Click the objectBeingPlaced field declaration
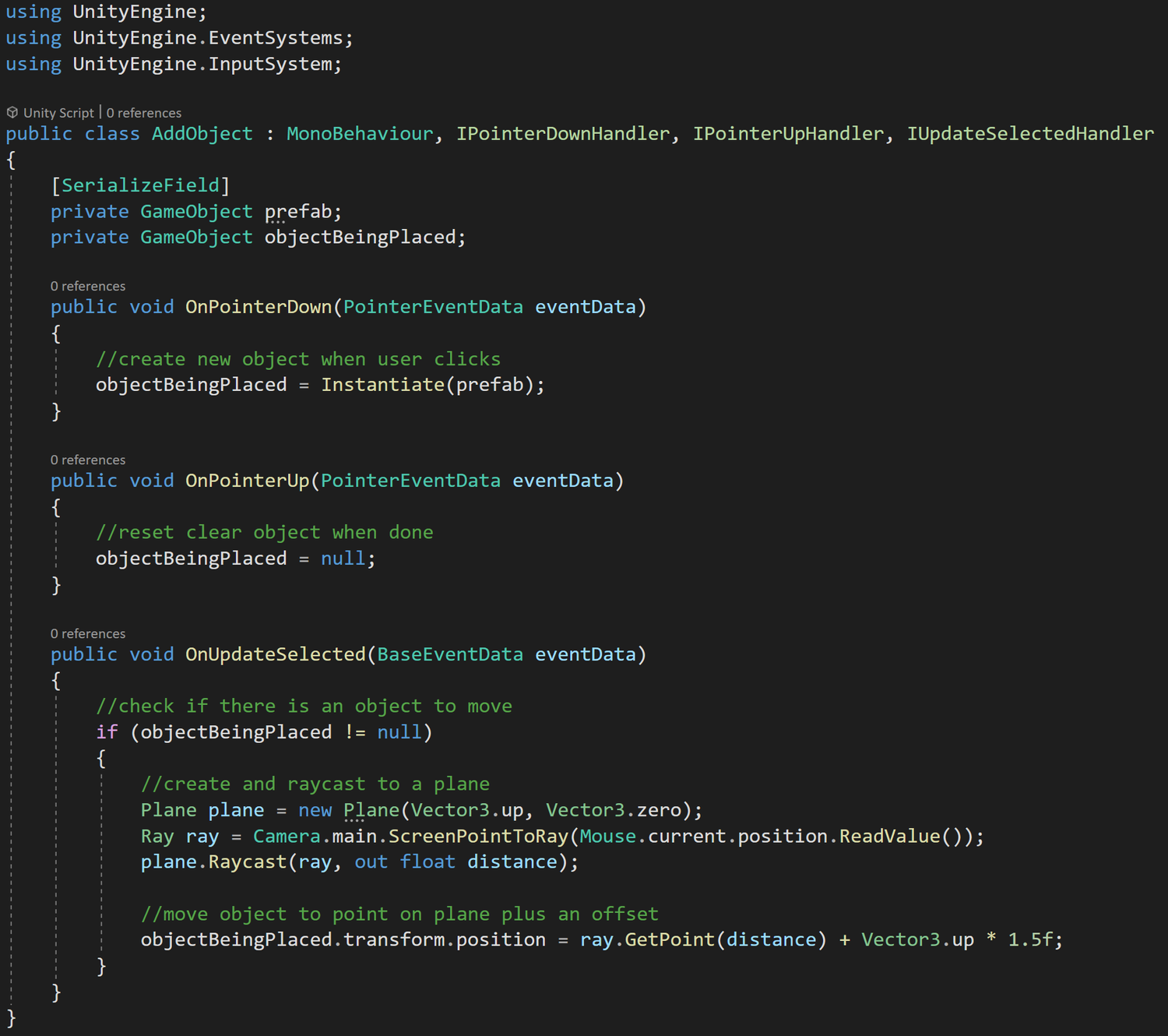Image resolution: width=1168 pixels, height=1036 pixels. pos(362,237)
